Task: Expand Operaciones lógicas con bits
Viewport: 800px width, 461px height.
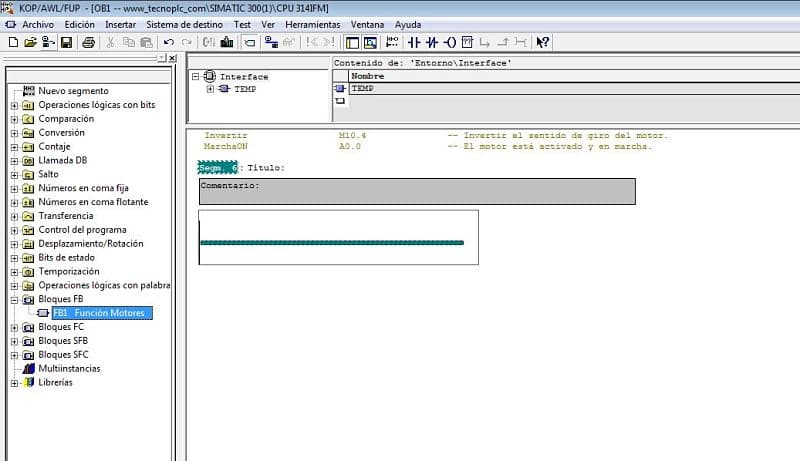Action: tap(14, 106)
